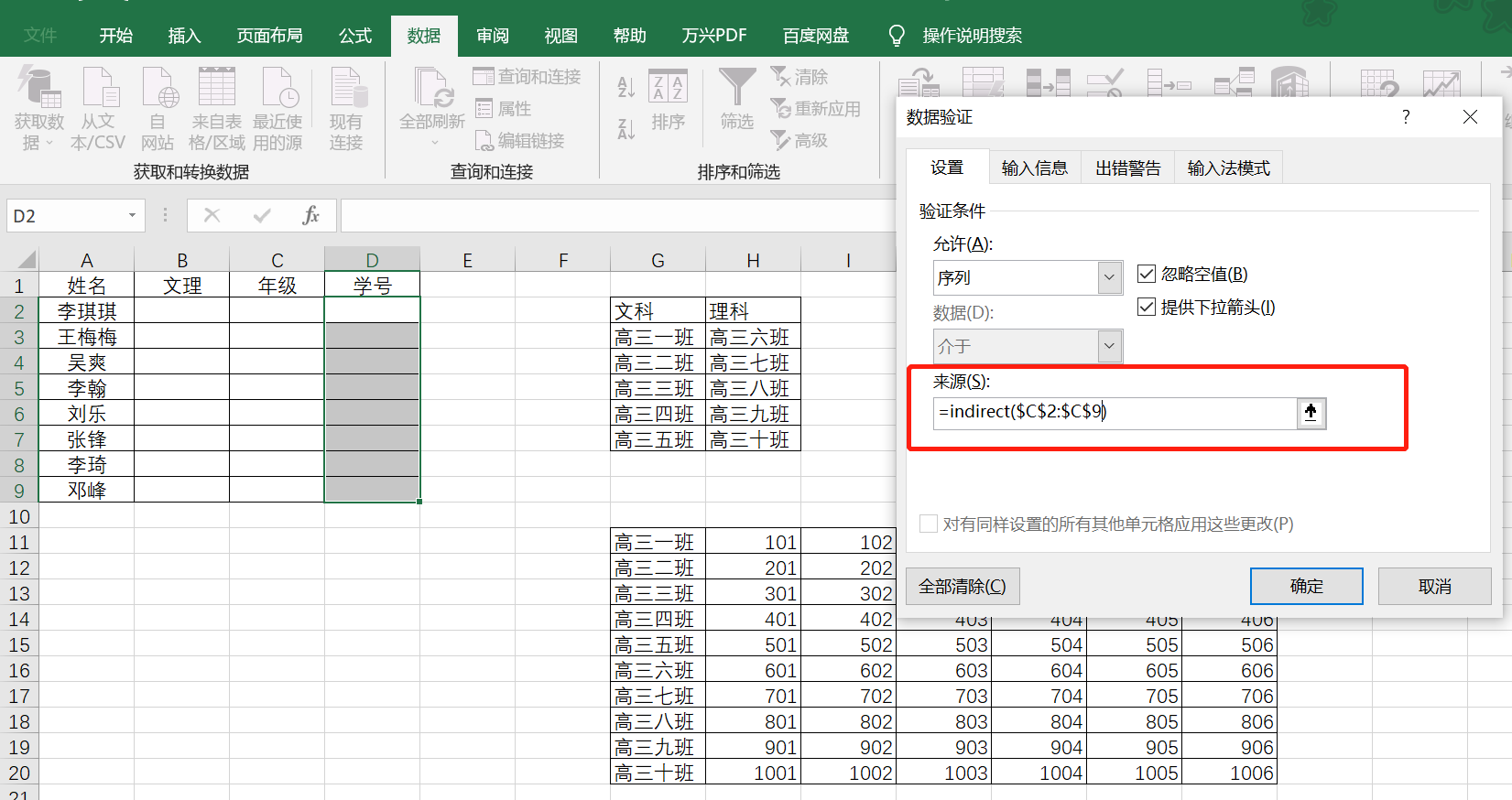1512x800 pixels.
Task: Open the 万兴PDF ribbon tab
Action: [714, 36]
